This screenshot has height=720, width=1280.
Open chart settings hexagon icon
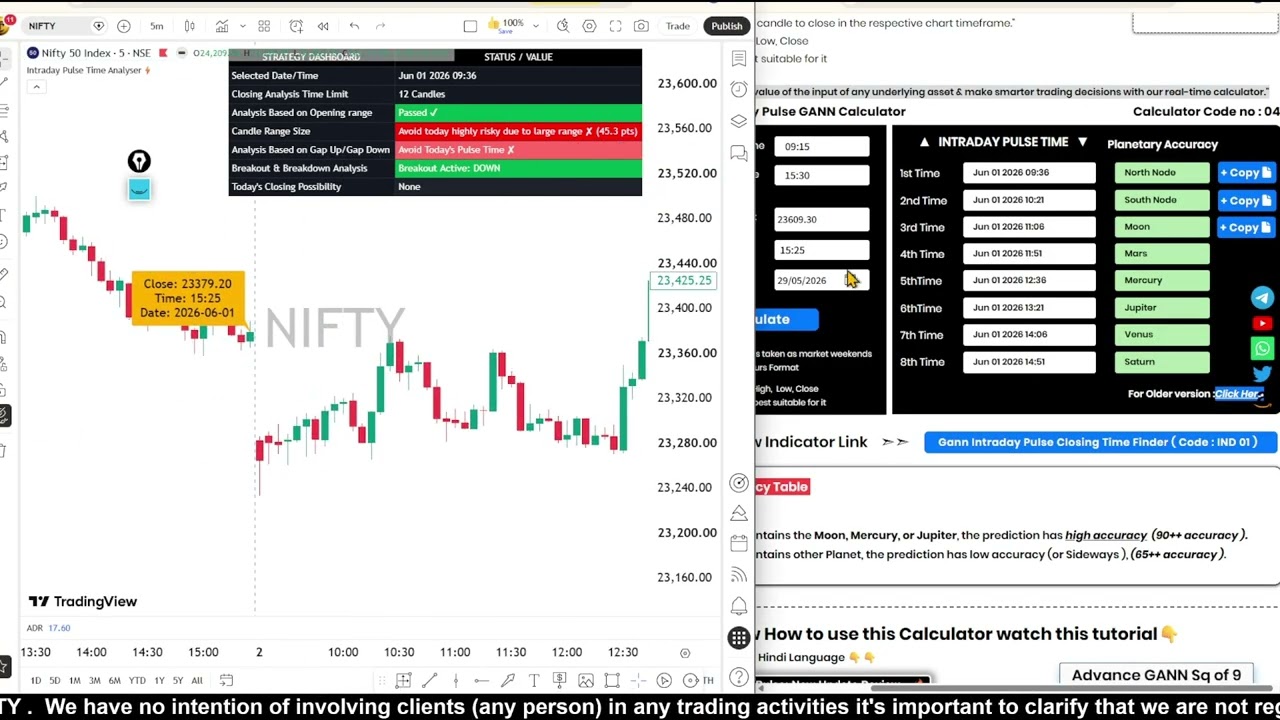[x=589, y=26]
